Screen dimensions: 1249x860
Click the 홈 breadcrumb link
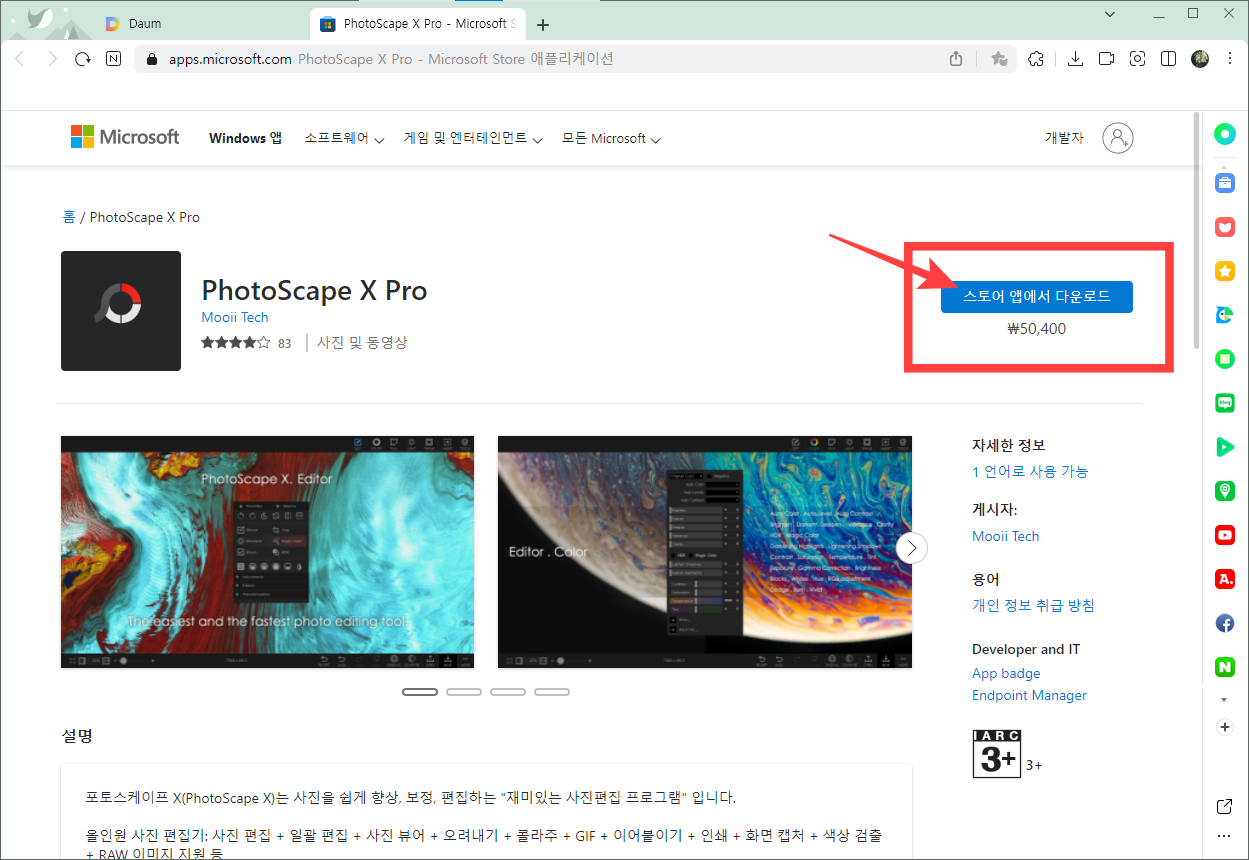point(69,217)
